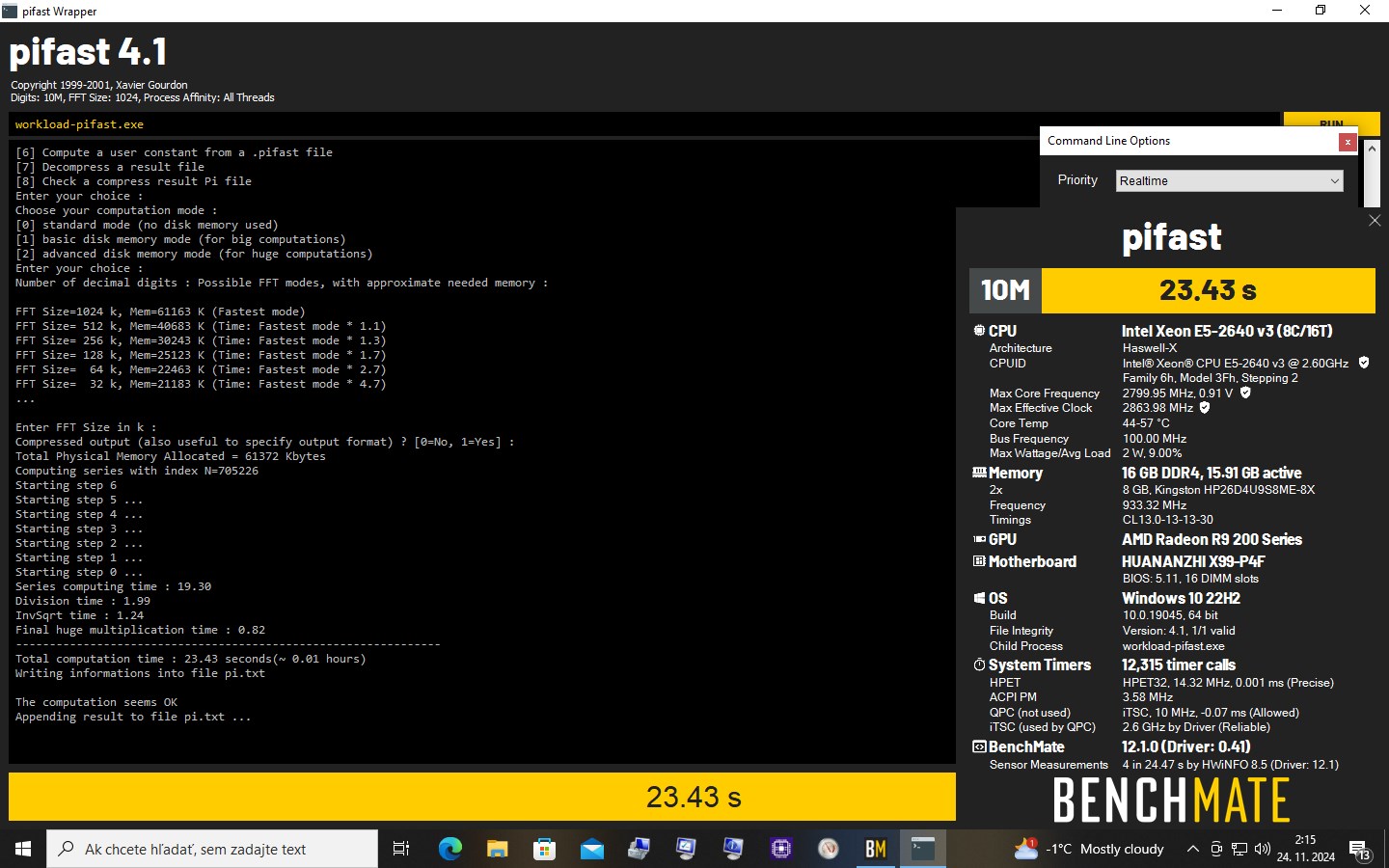The image size is (1389, 868).
Task: Show hidden system tray icons
Action: [1193, 849]
